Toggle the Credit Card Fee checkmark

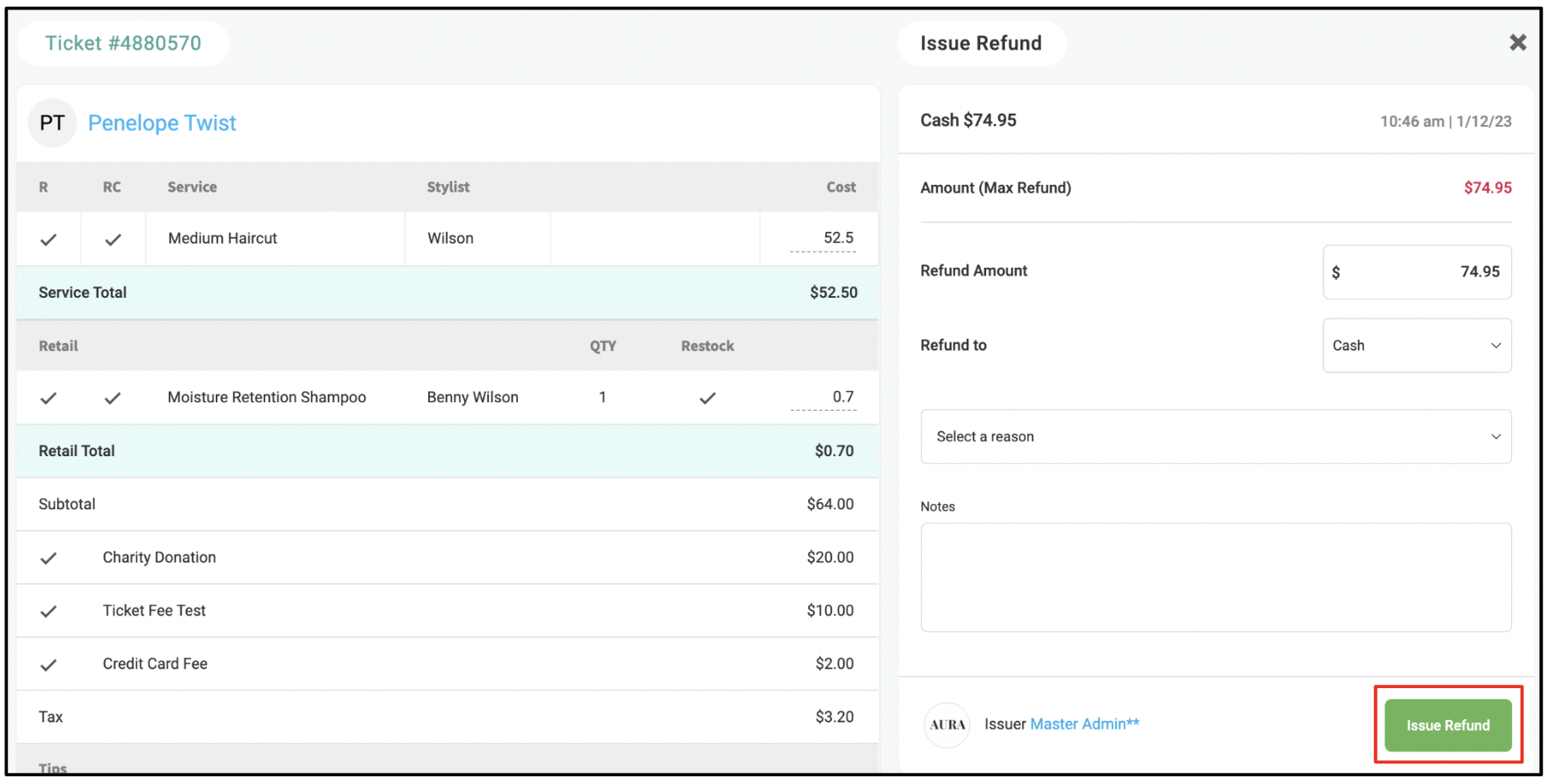coord(49,665)
